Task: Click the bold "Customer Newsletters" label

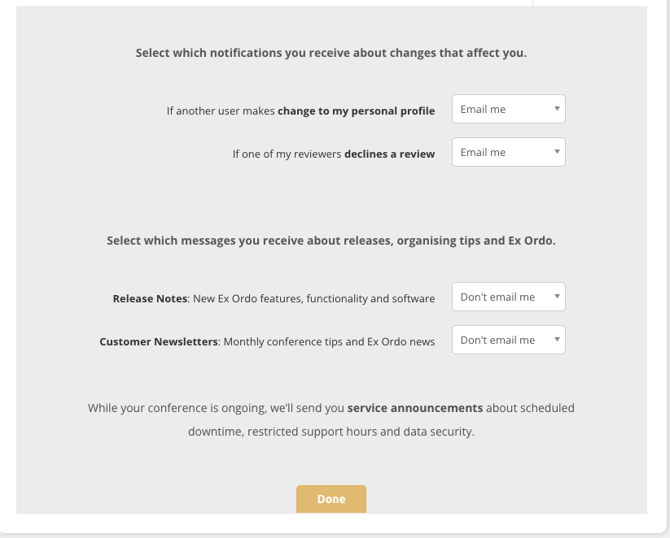Action: (x=158, y=341)
